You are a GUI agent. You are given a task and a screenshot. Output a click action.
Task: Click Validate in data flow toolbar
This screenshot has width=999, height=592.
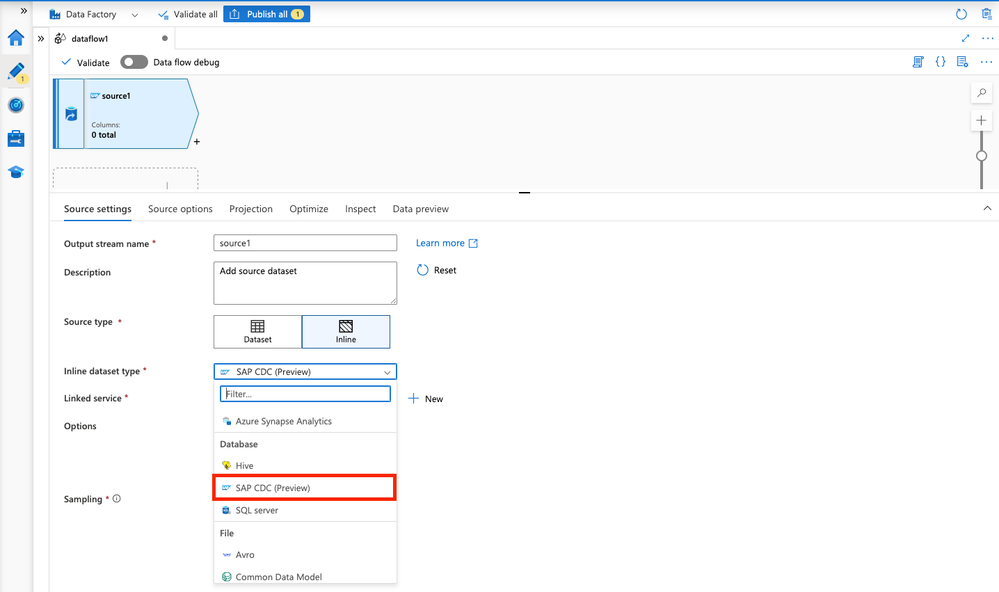pos(85,62)
